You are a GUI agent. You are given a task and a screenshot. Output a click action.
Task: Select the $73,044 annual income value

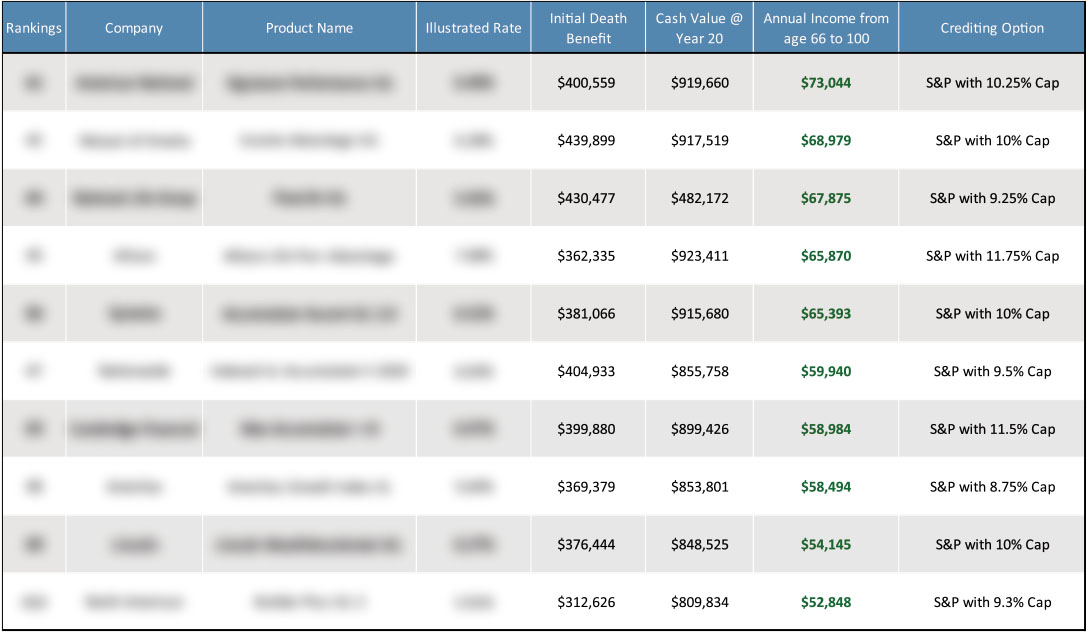coord(825,82)
